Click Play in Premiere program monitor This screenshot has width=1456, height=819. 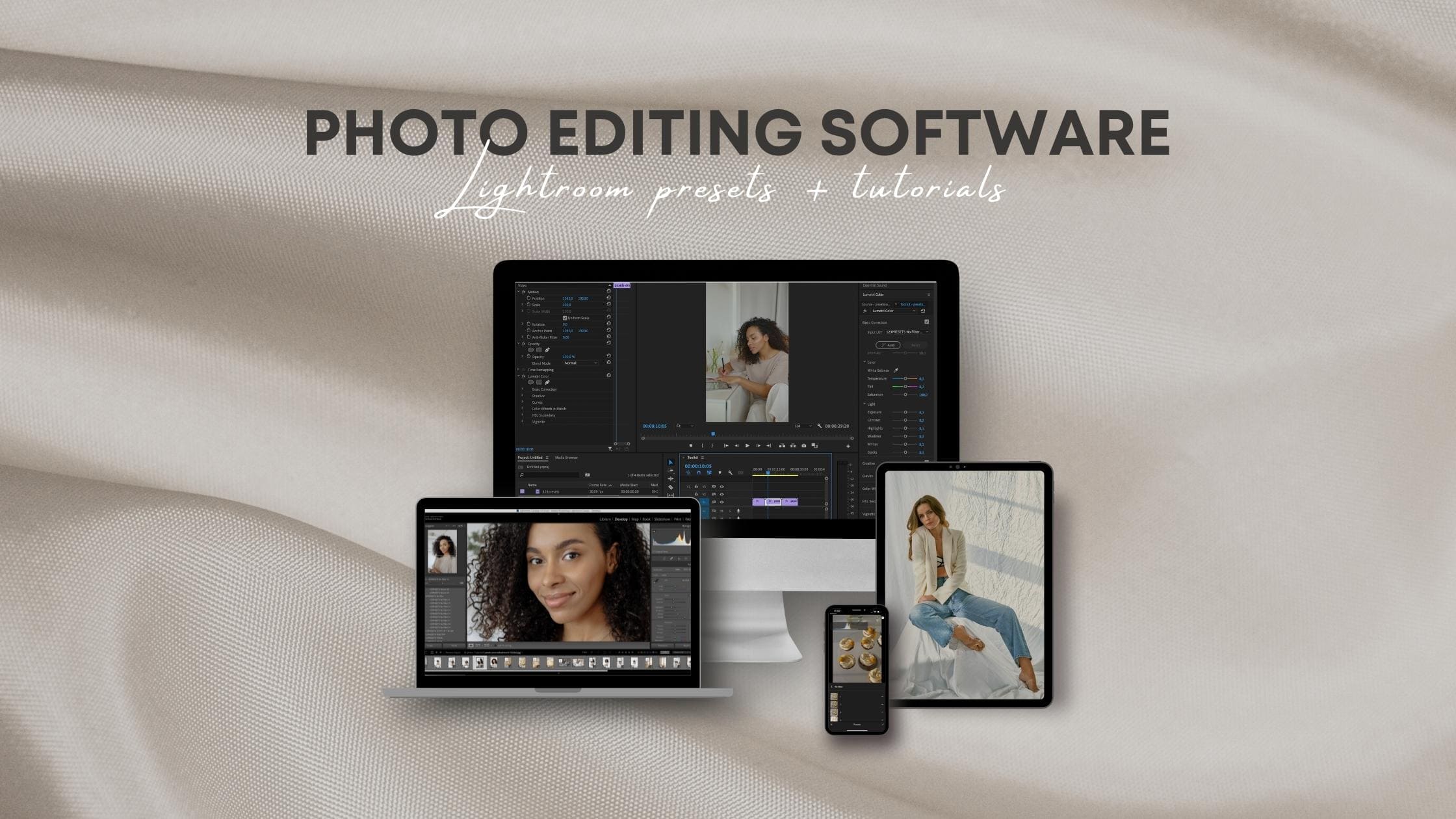tap(747, 446)
